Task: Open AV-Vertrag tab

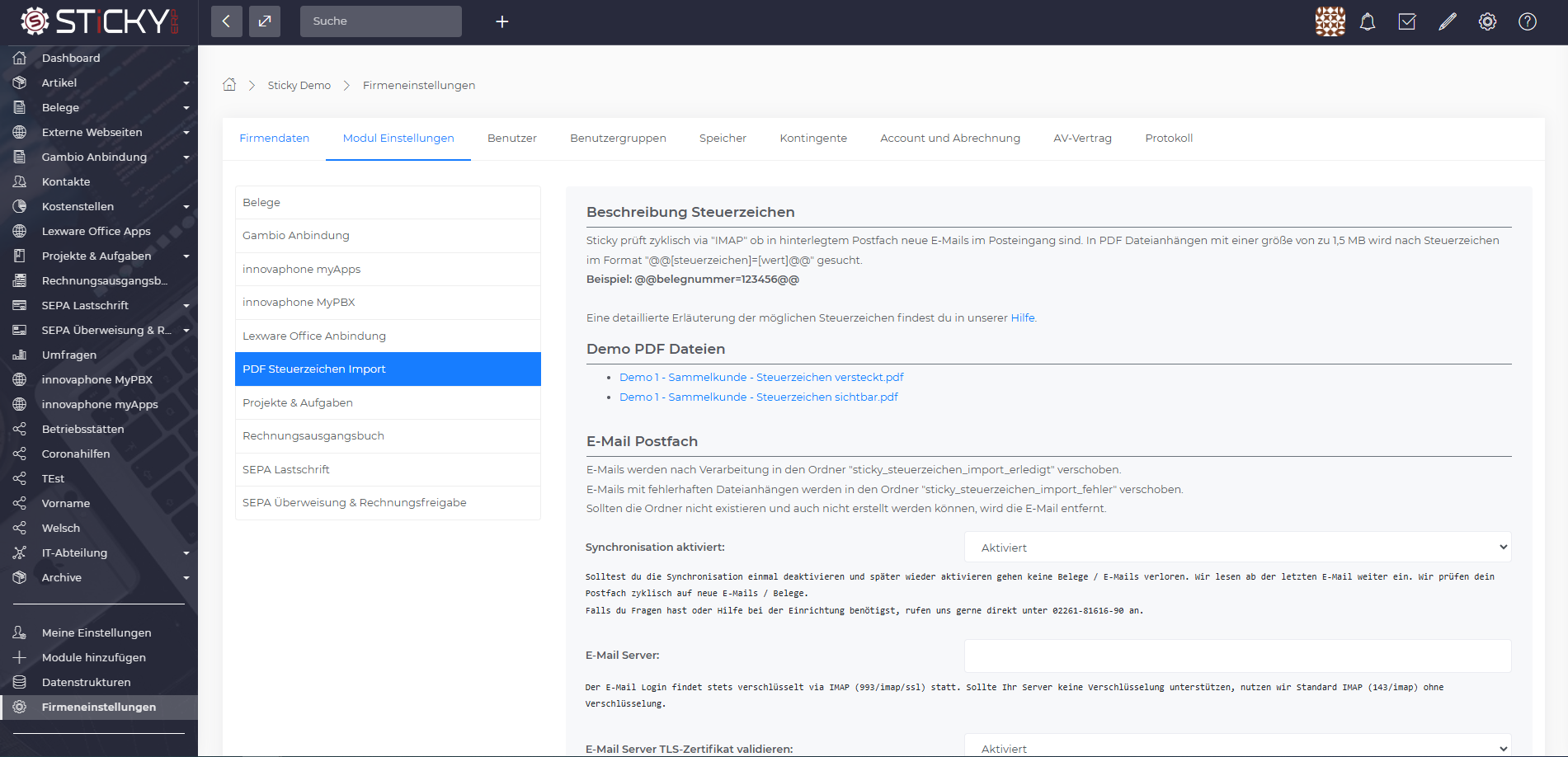Action: 1082,138
